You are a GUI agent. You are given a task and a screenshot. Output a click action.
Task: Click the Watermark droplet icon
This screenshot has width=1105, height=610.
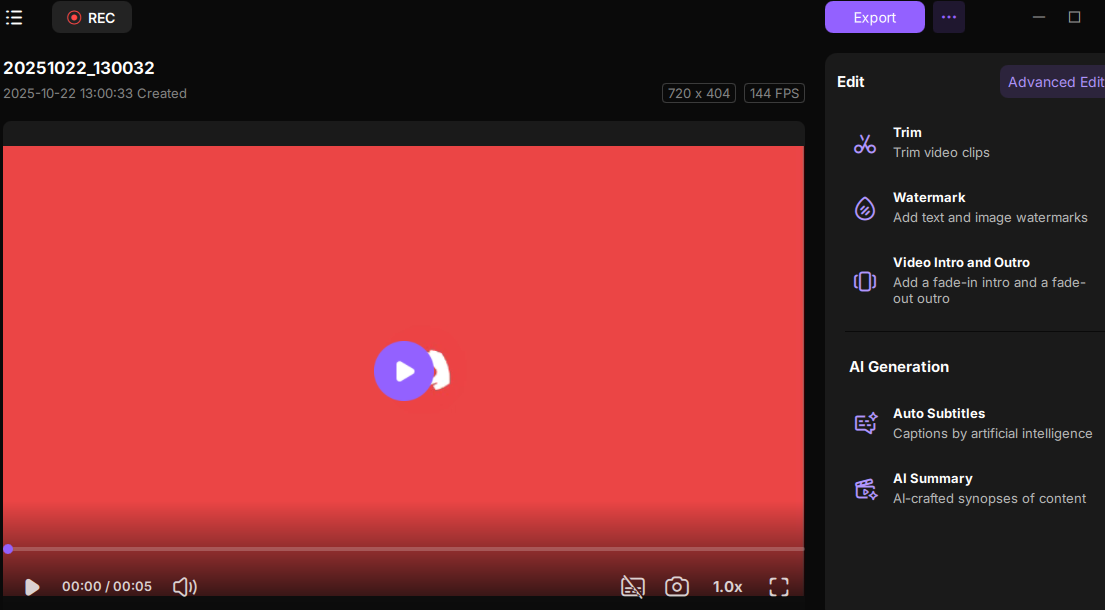pos(865,208)
